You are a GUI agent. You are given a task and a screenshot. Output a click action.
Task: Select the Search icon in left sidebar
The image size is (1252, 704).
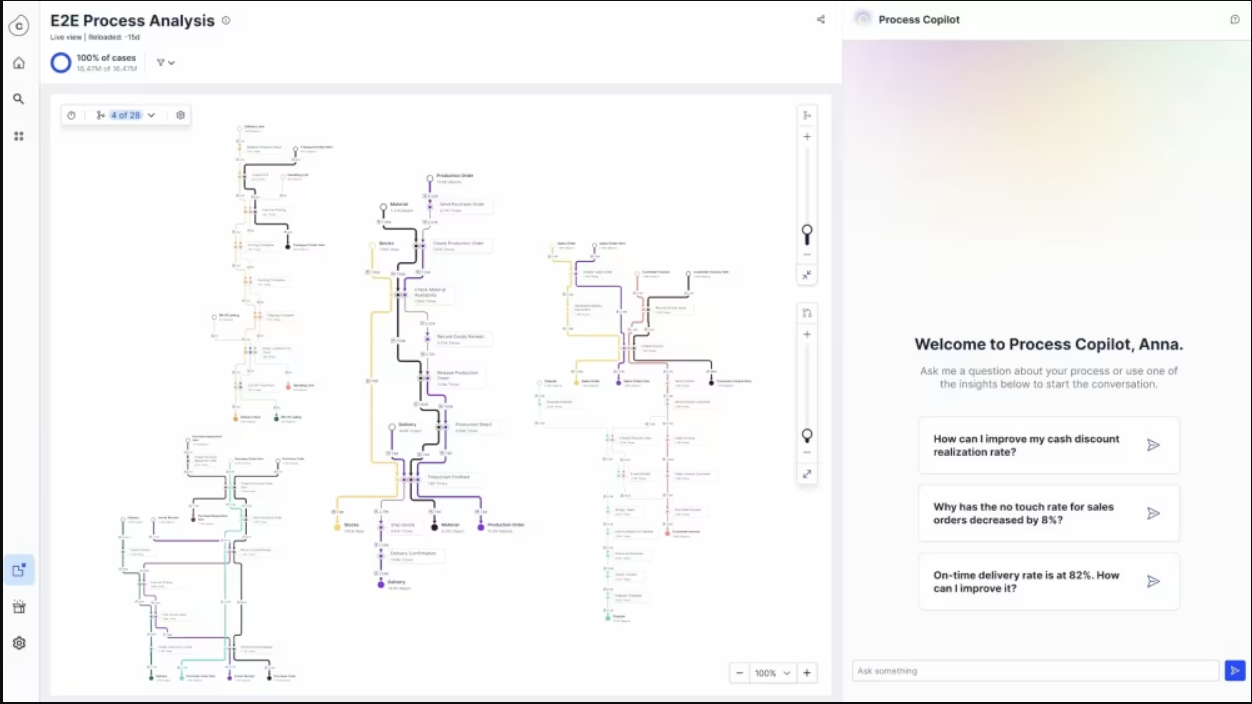coord(19,99)
